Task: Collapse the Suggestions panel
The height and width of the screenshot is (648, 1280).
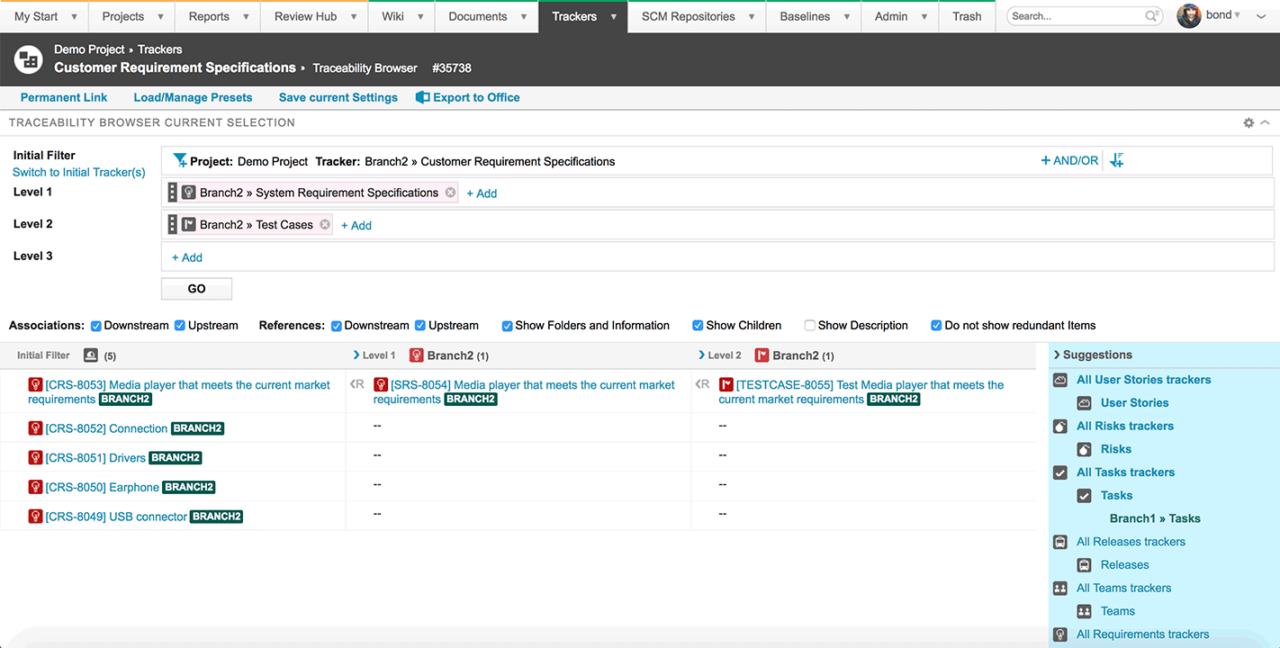Action: click(x=1054, y=355)
